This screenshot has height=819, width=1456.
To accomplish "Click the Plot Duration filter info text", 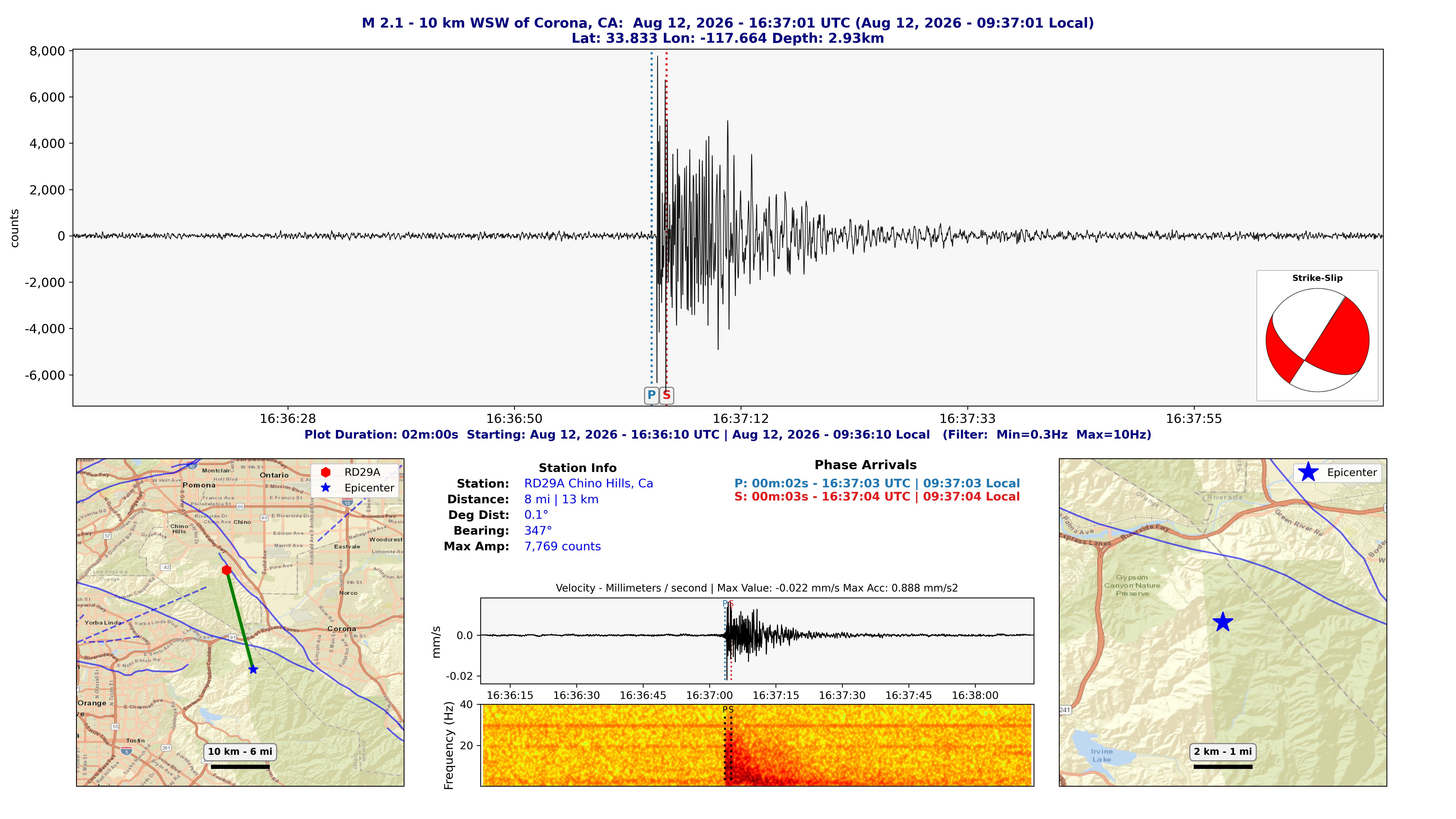I will point(728,435).
